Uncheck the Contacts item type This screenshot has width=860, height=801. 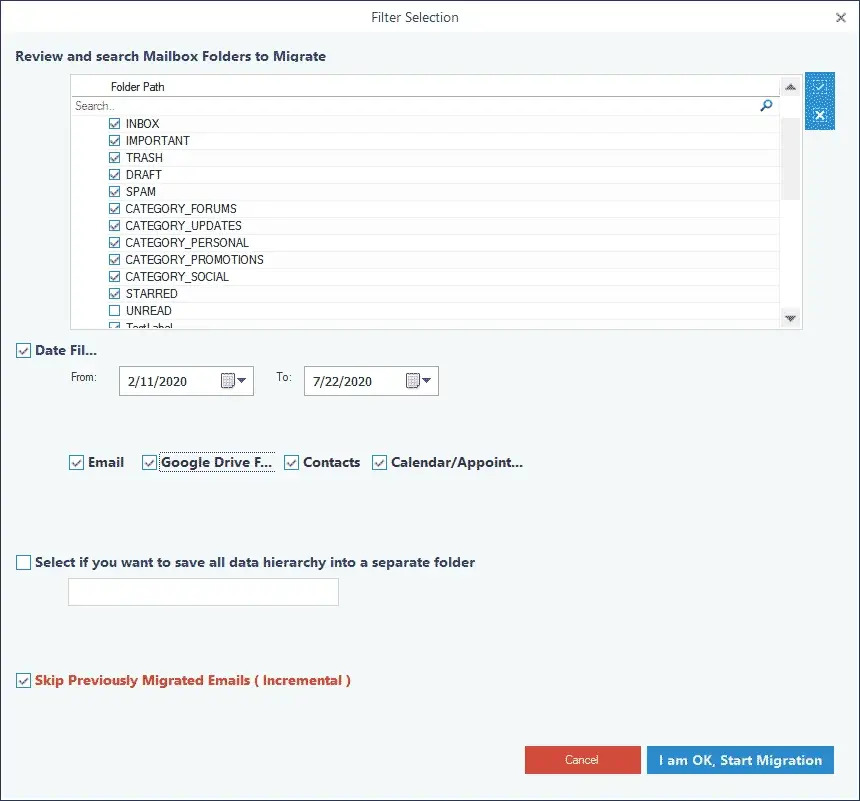click(x=291, y=462)
